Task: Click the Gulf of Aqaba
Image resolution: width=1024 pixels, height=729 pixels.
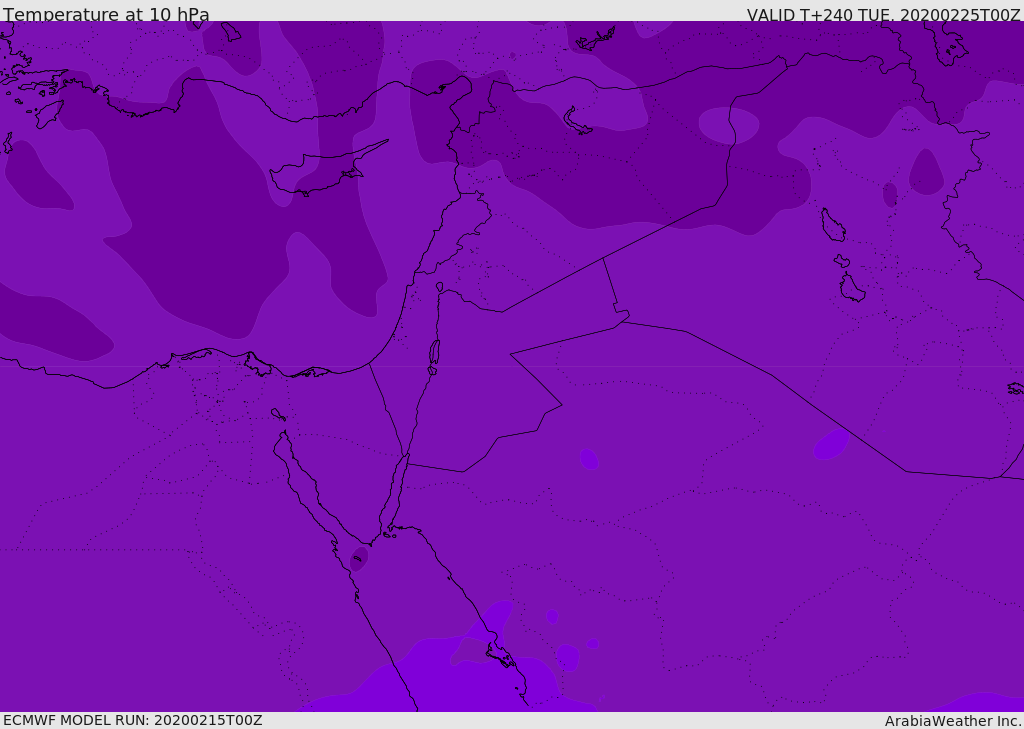Action: point(397,490)
